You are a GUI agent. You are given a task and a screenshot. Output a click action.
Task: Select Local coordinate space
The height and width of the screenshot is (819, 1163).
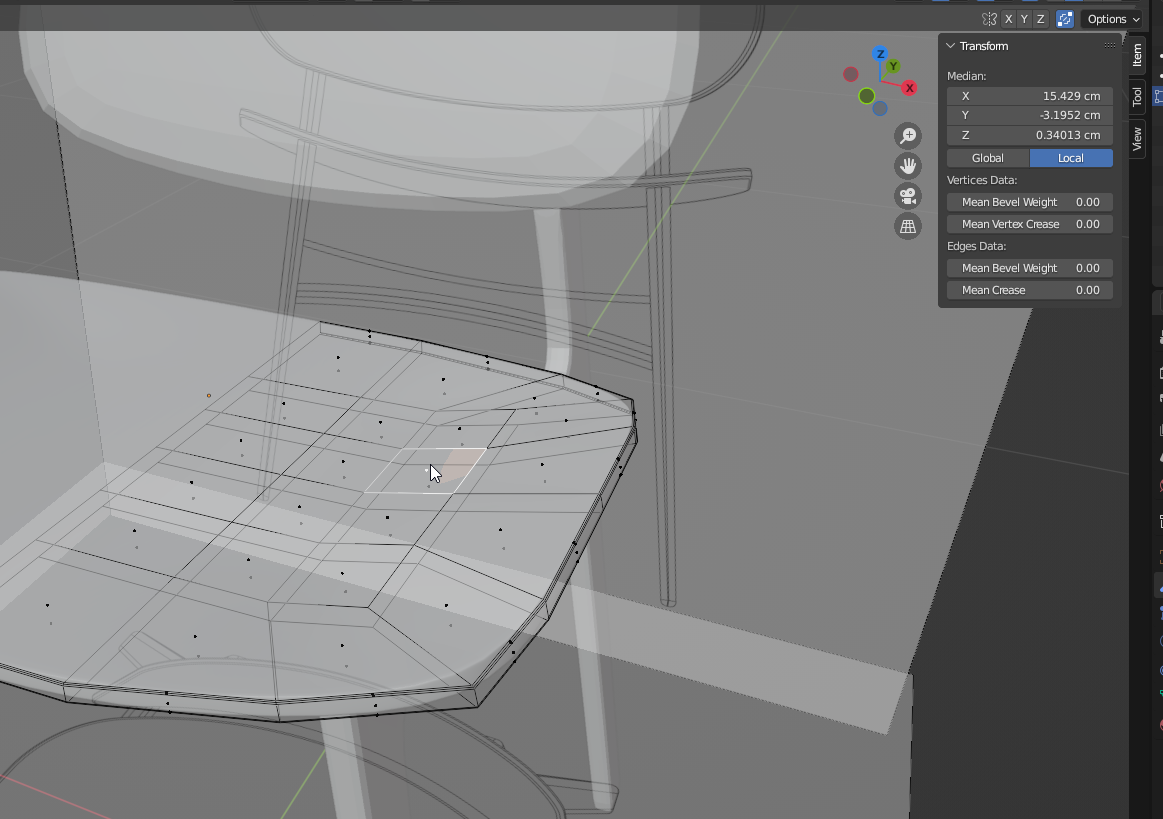coord(1071,158)
